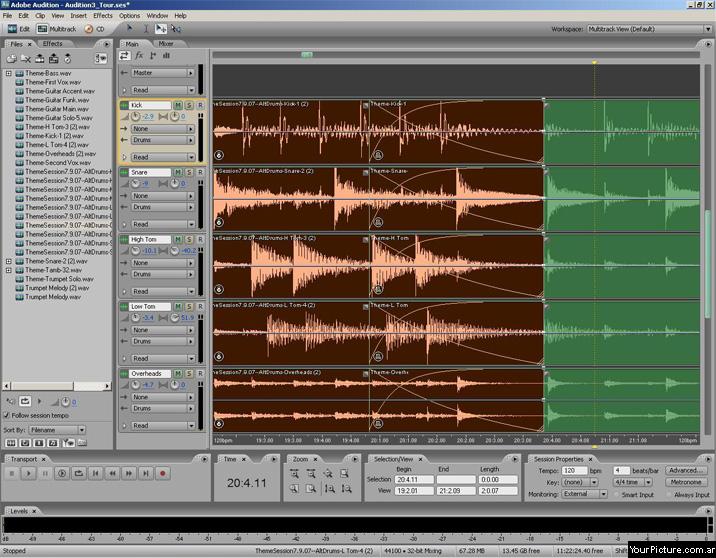Show Input/Output track controls icon
Image resolution: width=716 pixels, height=558 pixels.
[124, 56]
